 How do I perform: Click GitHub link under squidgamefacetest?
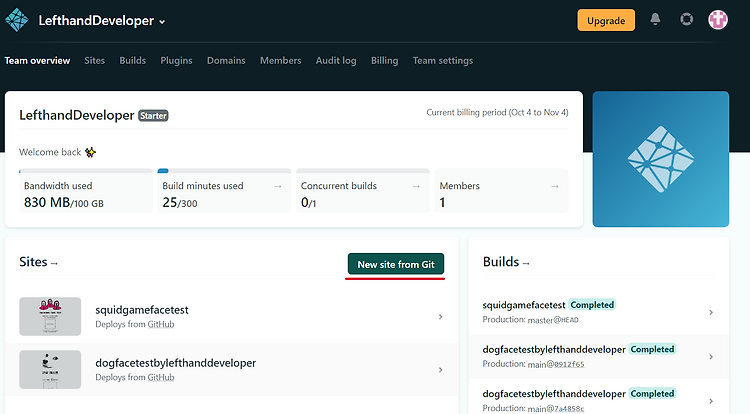tap(161, 324)
